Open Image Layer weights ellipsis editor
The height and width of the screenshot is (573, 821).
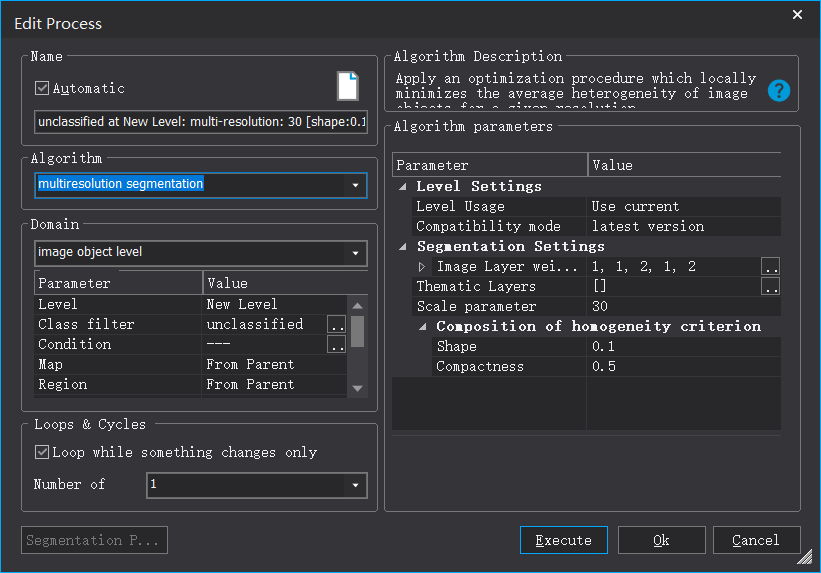coord(770,267)
